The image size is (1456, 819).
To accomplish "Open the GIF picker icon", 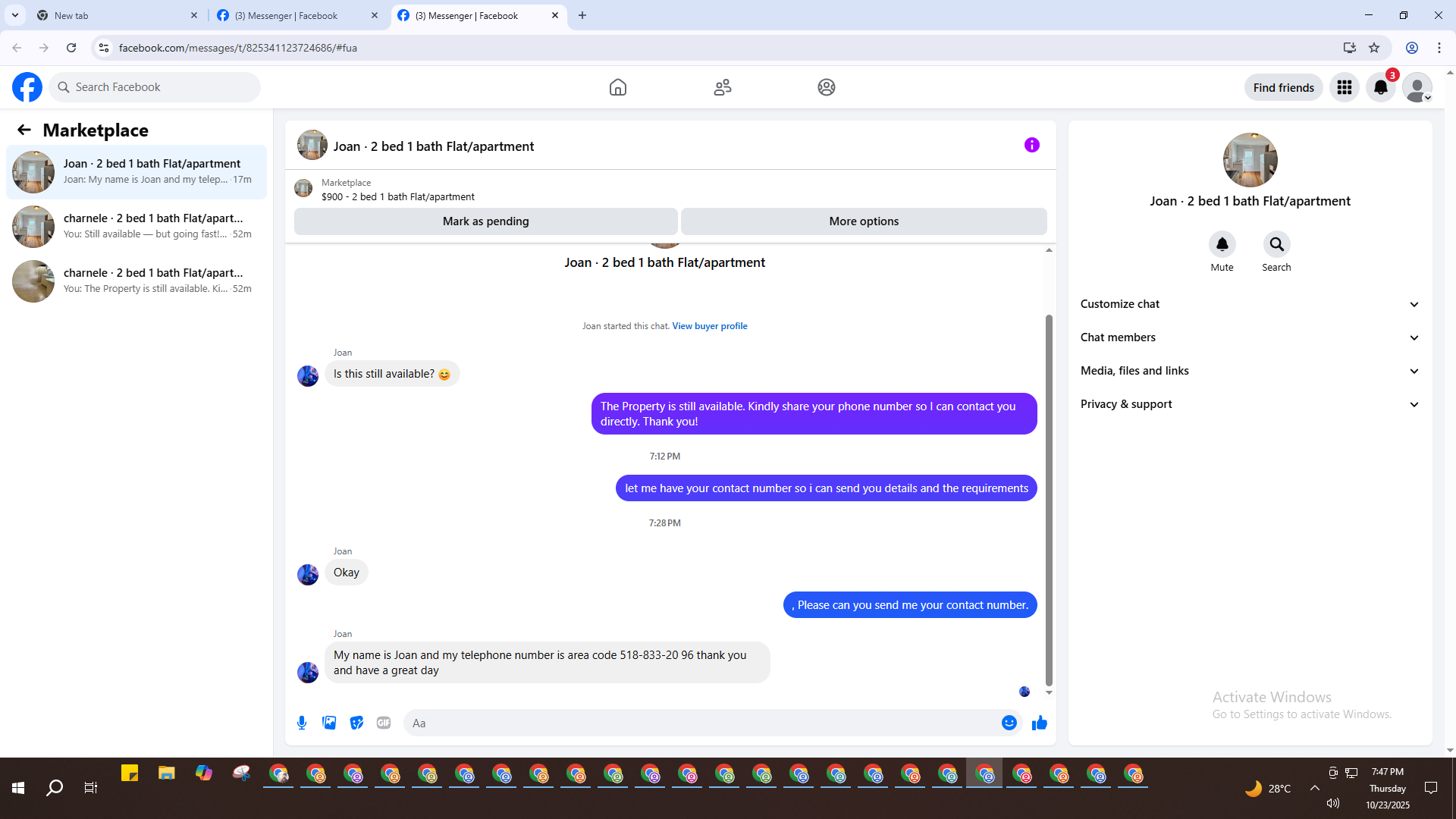I will (384, 723).
